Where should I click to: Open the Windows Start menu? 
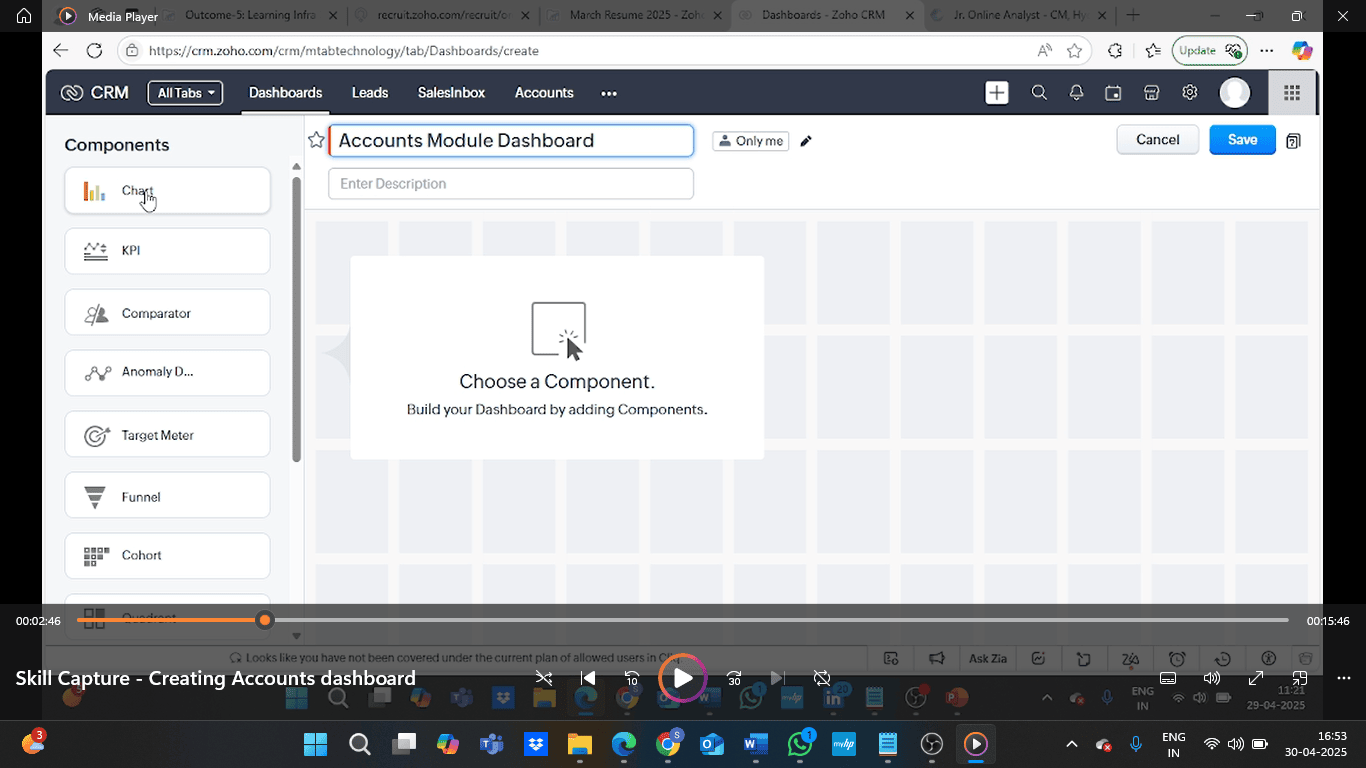pyautogui.click(x=315, y=744)
